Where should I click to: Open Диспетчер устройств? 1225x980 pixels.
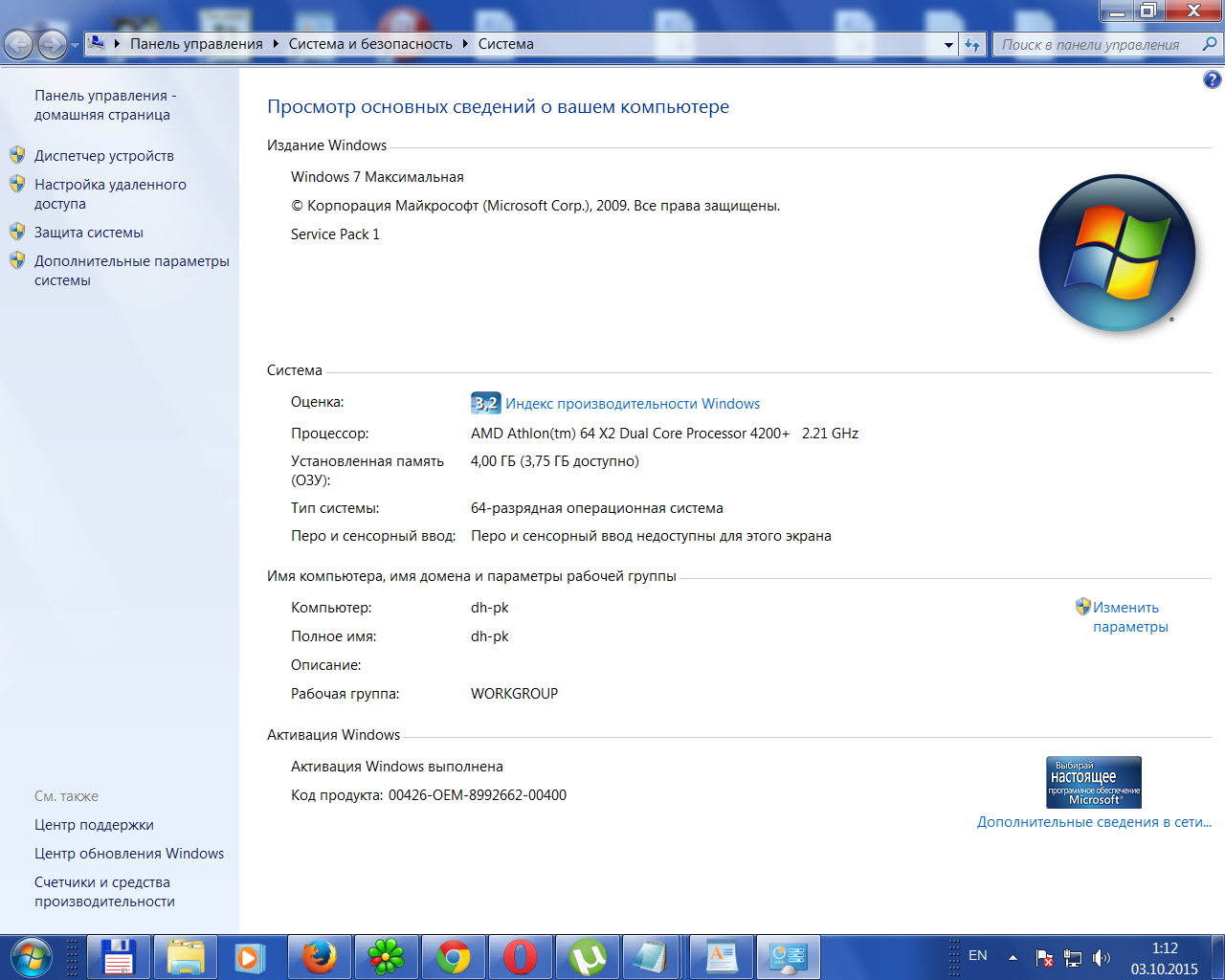click(104, 156)
